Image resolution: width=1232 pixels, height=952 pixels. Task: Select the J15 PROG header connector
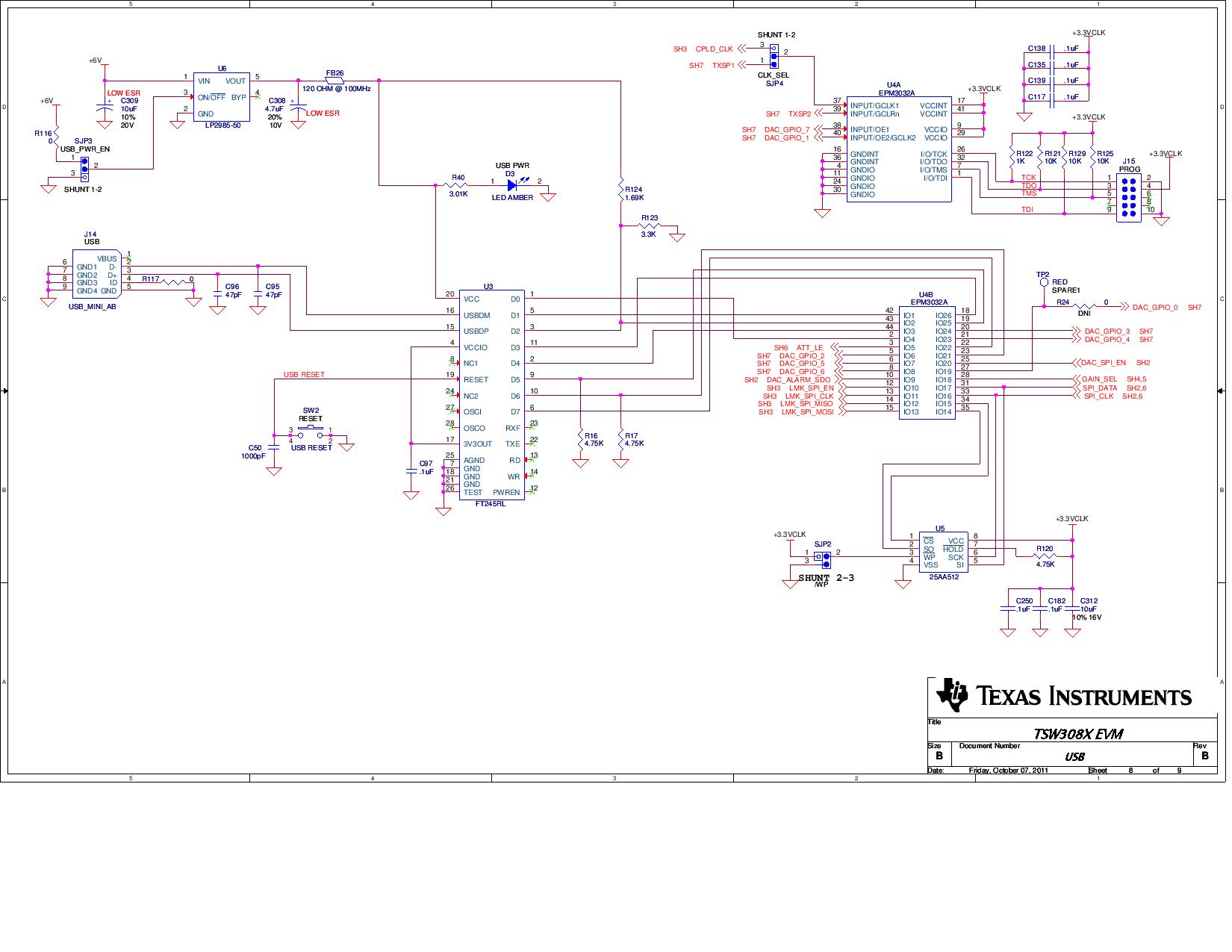point(1128,198)
